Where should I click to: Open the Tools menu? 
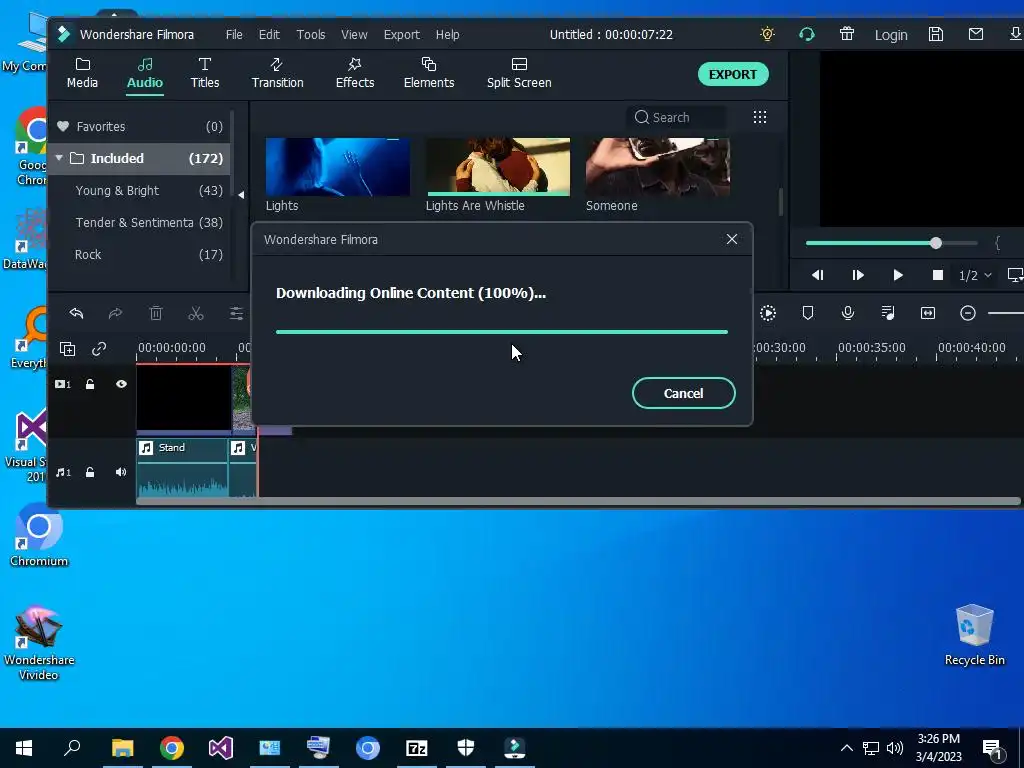(311, 35)
